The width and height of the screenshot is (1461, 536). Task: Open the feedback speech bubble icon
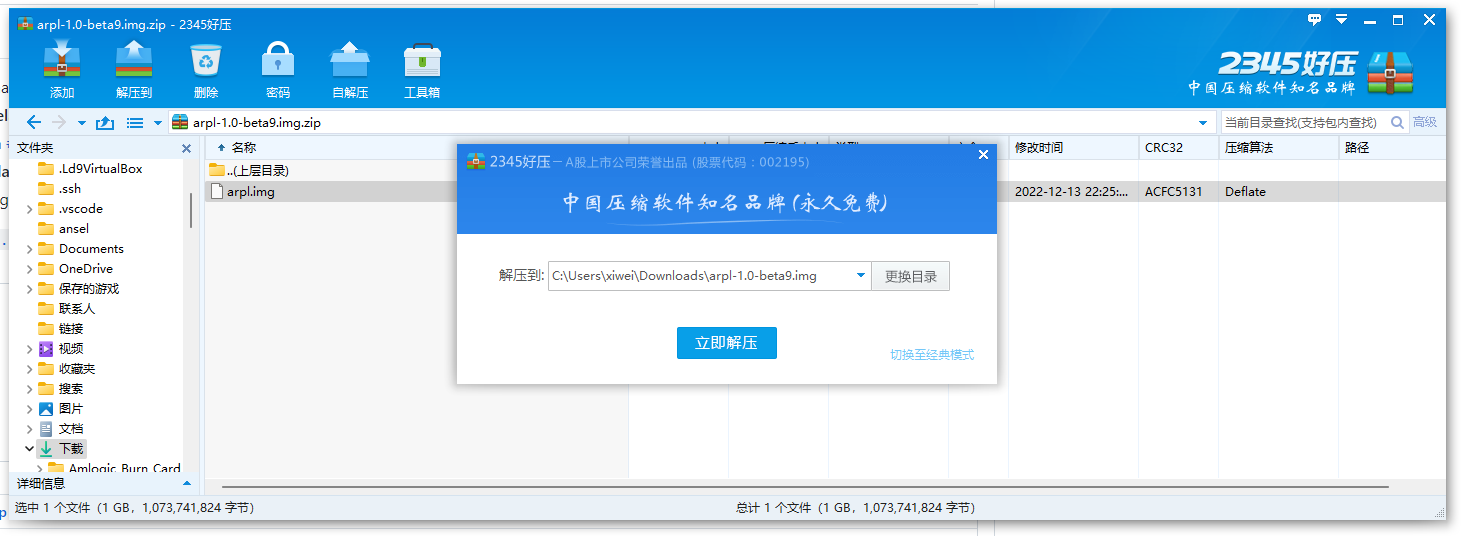click(1315, 20)
